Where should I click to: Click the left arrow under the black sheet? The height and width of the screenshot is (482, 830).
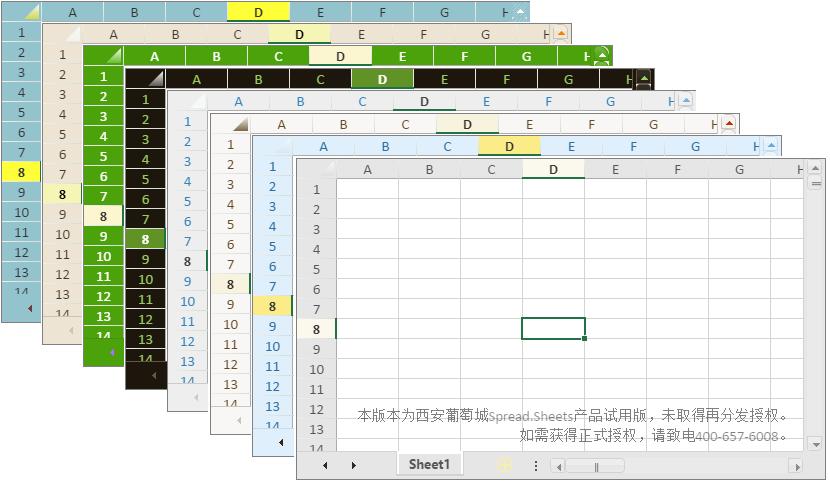(x=154, y=376)
